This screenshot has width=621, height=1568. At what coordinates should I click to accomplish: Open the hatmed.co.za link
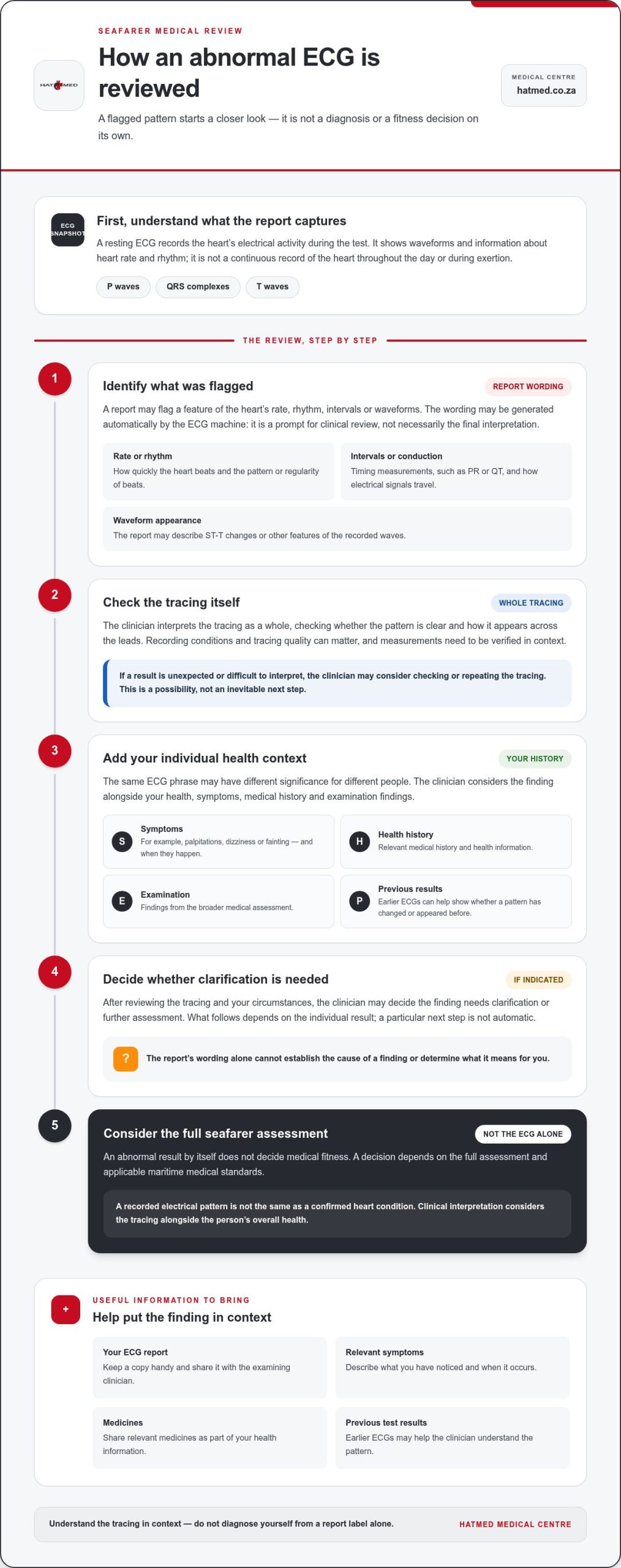coord(546,91)
